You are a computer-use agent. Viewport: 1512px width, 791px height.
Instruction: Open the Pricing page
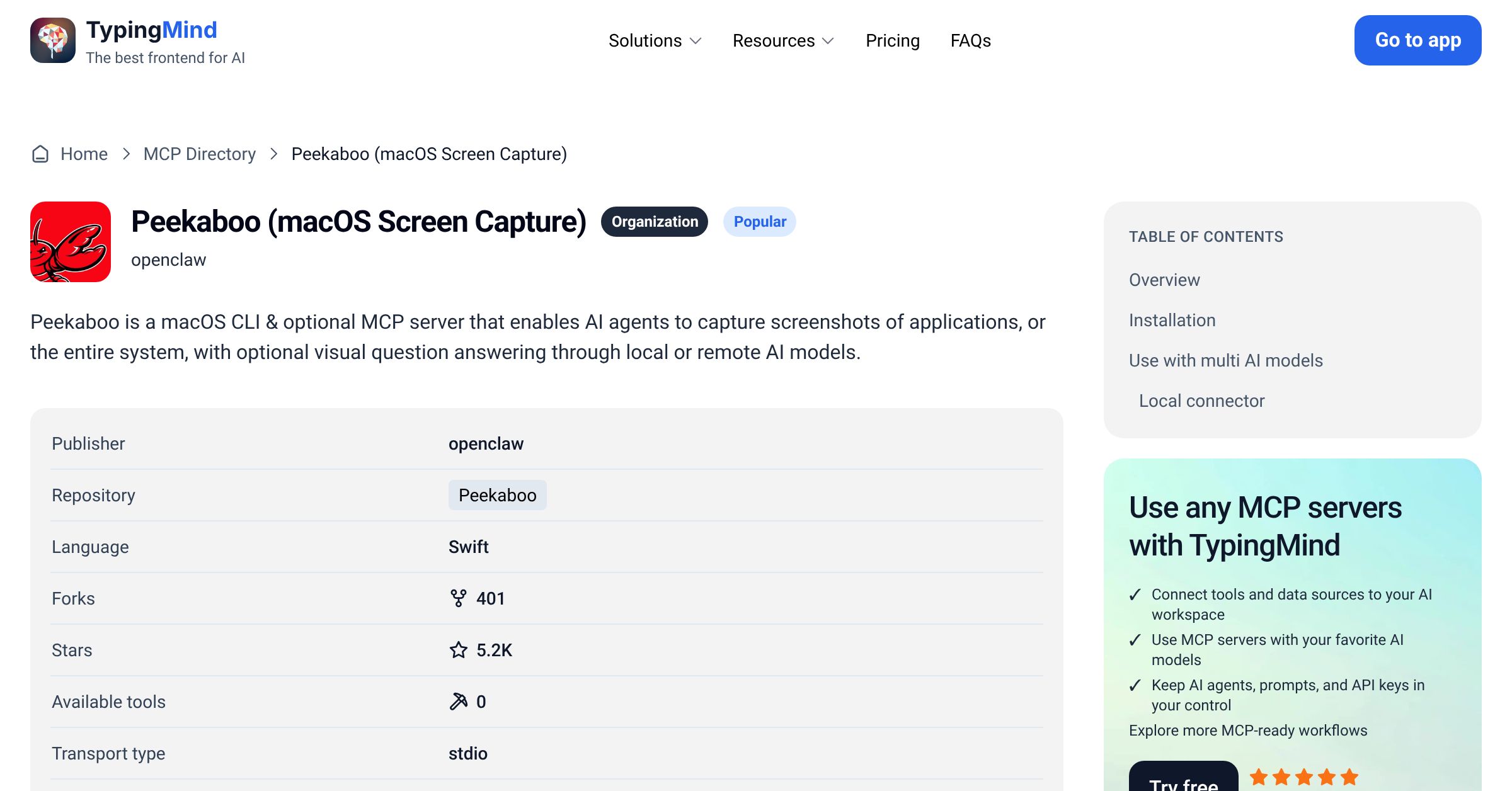pyautogui.click(x=893, y=41)
